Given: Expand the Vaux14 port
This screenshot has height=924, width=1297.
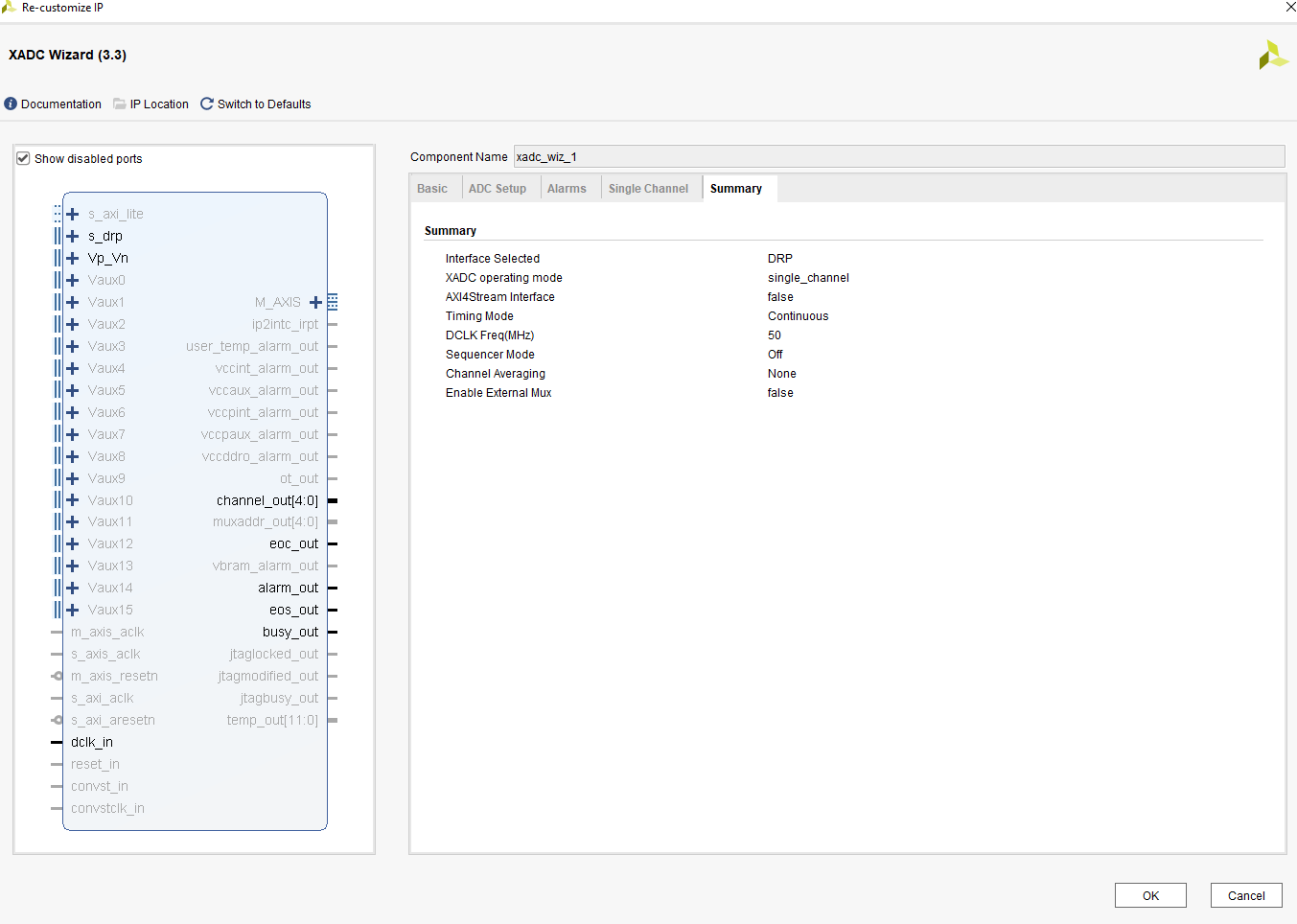Looking at the screenshot, I should pos(73,588).
